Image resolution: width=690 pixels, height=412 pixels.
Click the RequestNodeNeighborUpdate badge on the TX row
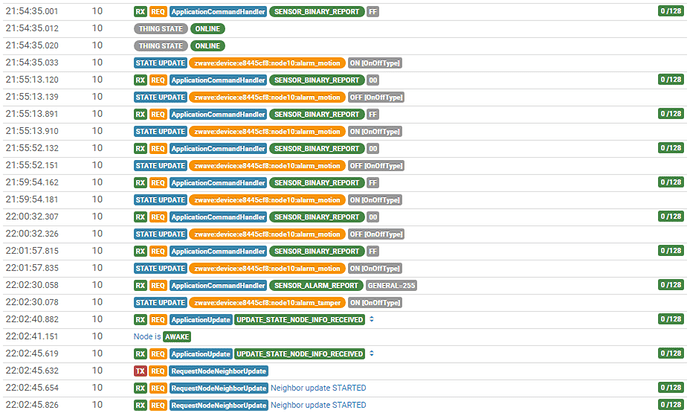click(x=219, y=371)
